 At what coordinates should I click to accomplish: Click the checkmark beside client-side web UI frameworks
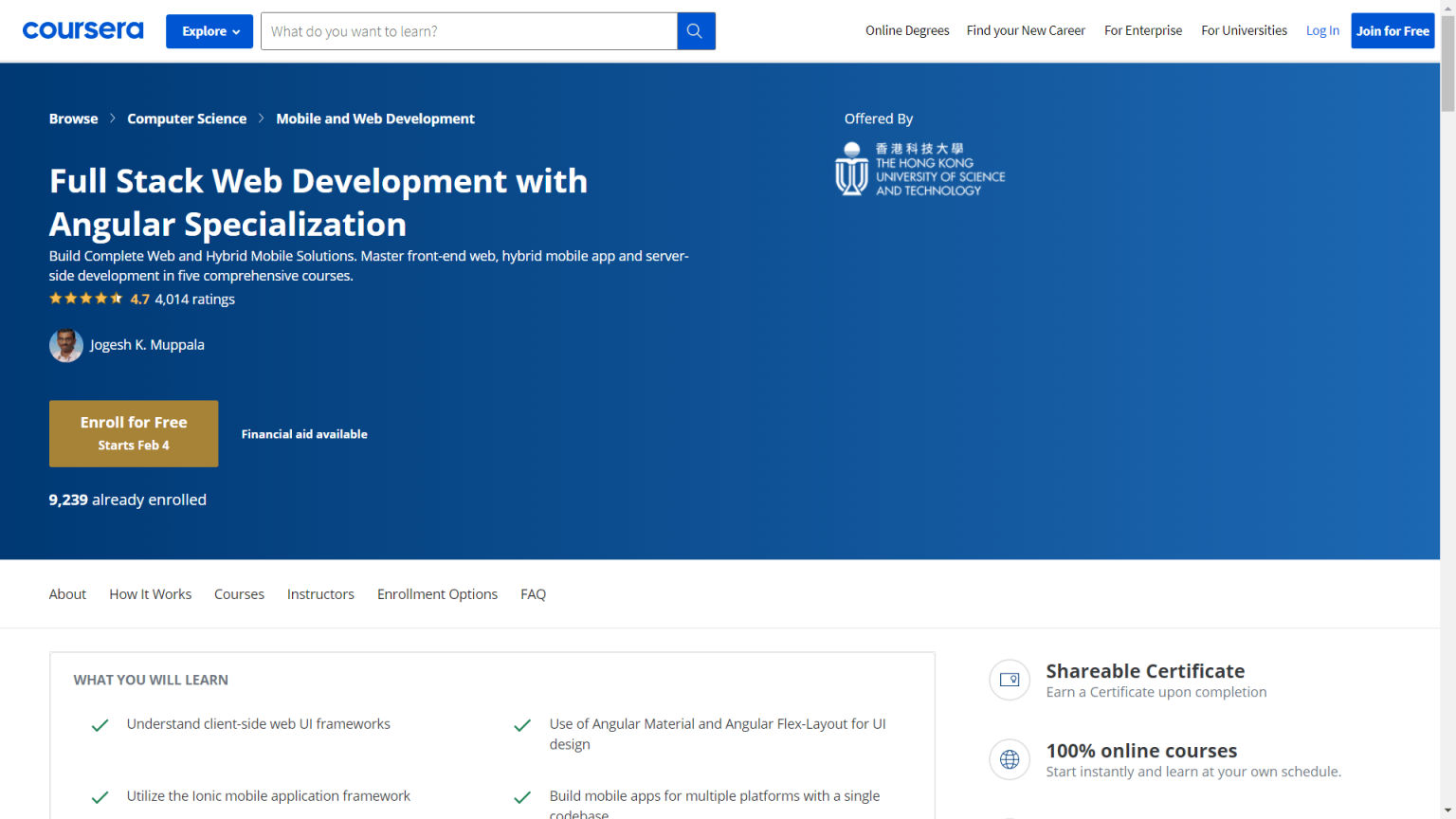tap(100, 724)
